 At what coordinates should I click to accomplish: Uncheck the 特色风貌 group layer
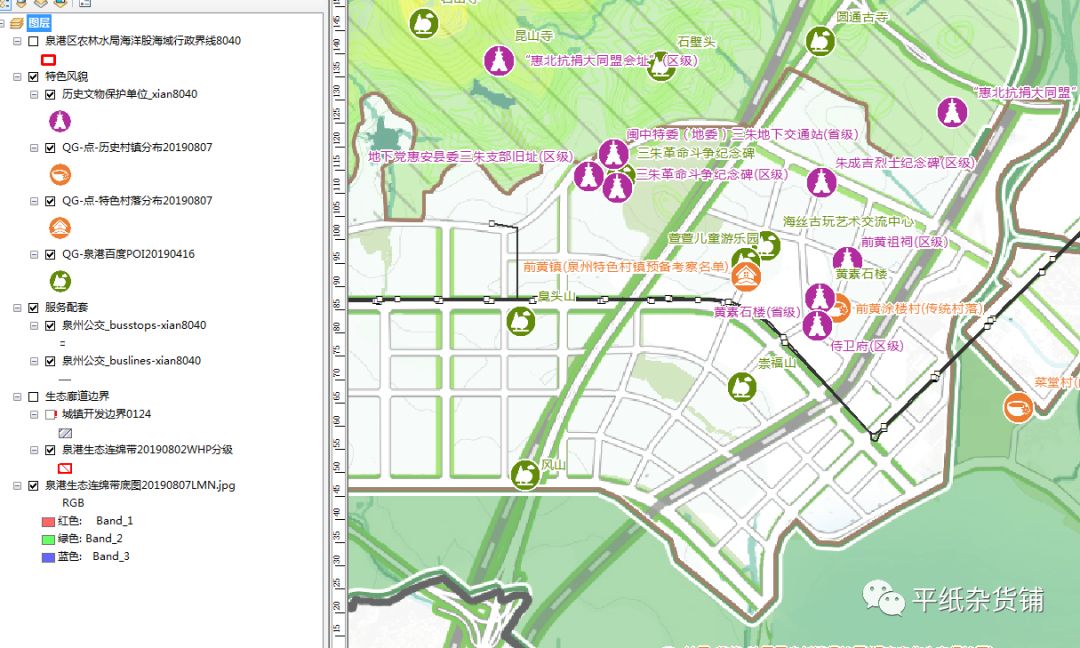(x=33, y=76)
